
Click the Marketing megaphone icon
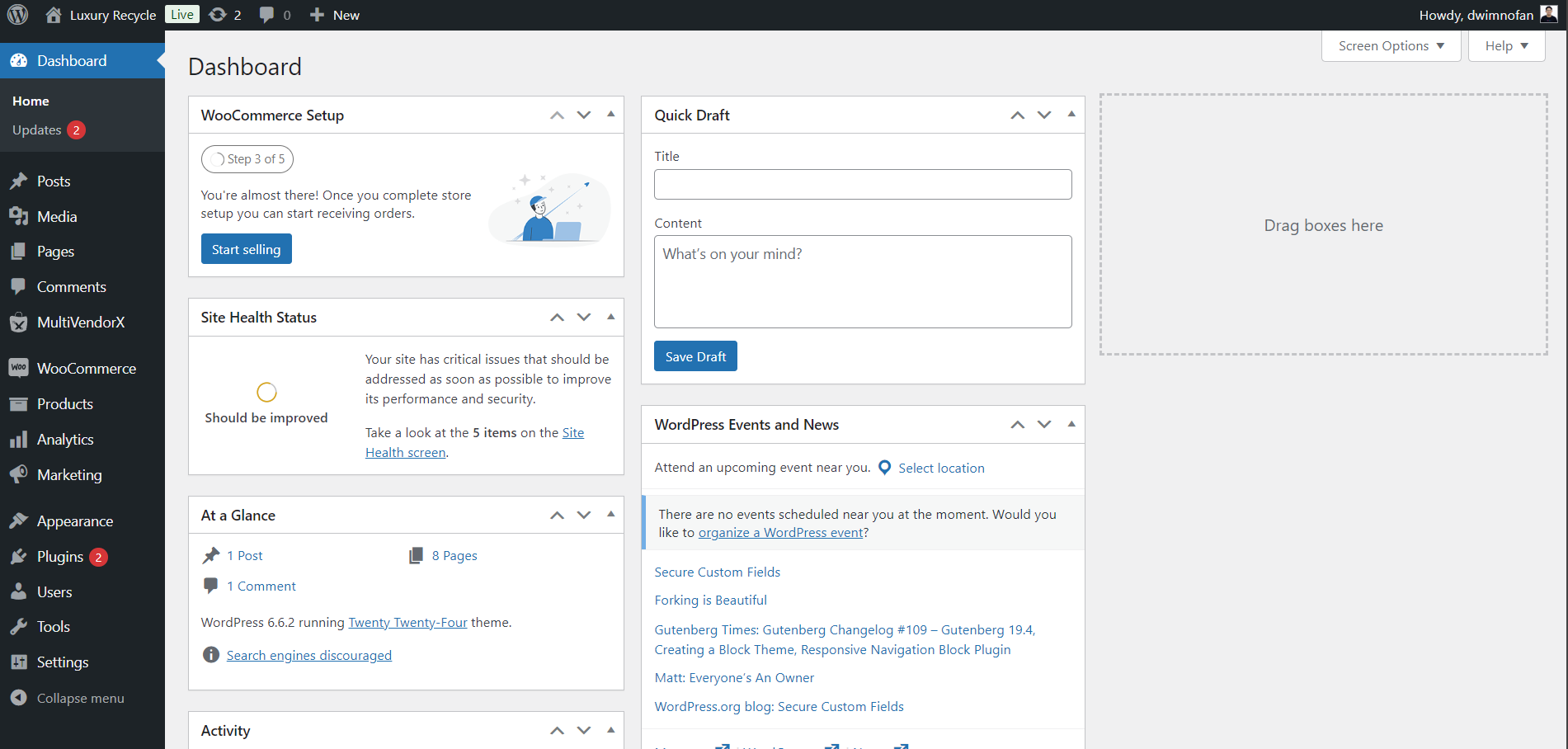click(x=19, y=474)
